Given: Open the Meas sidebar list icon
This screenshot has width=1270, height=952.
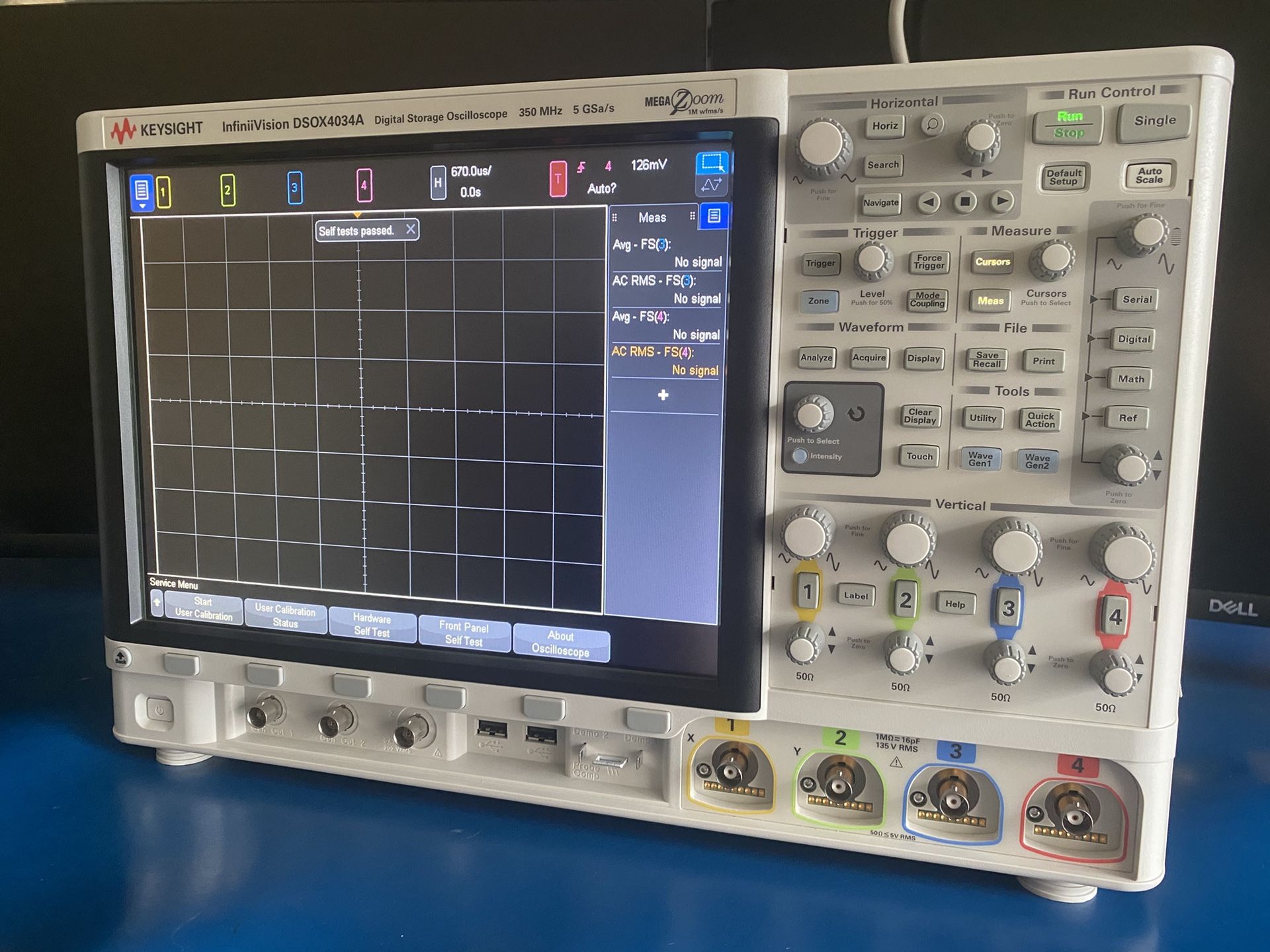Looking at the screenshot, I should (x=714, y=216).
